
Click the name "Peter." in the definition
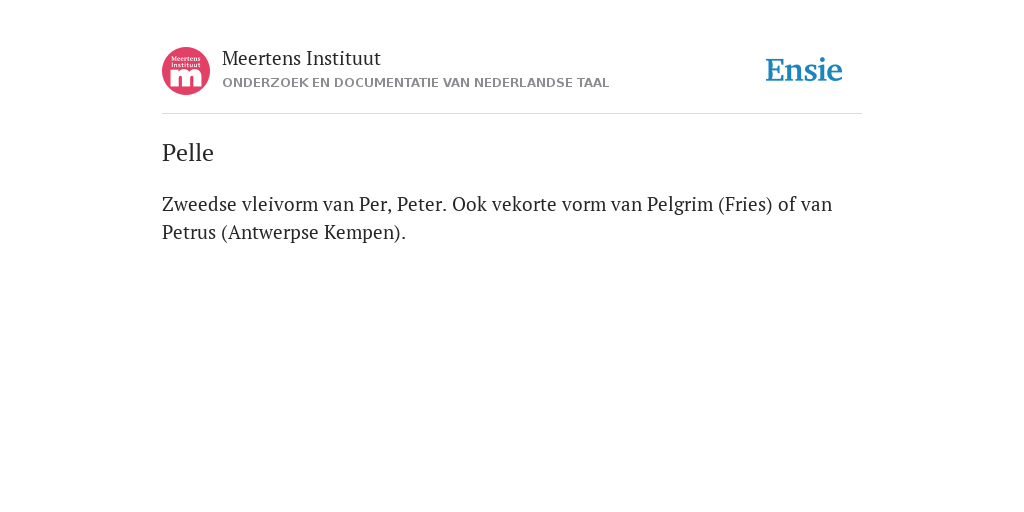(422, 204)
